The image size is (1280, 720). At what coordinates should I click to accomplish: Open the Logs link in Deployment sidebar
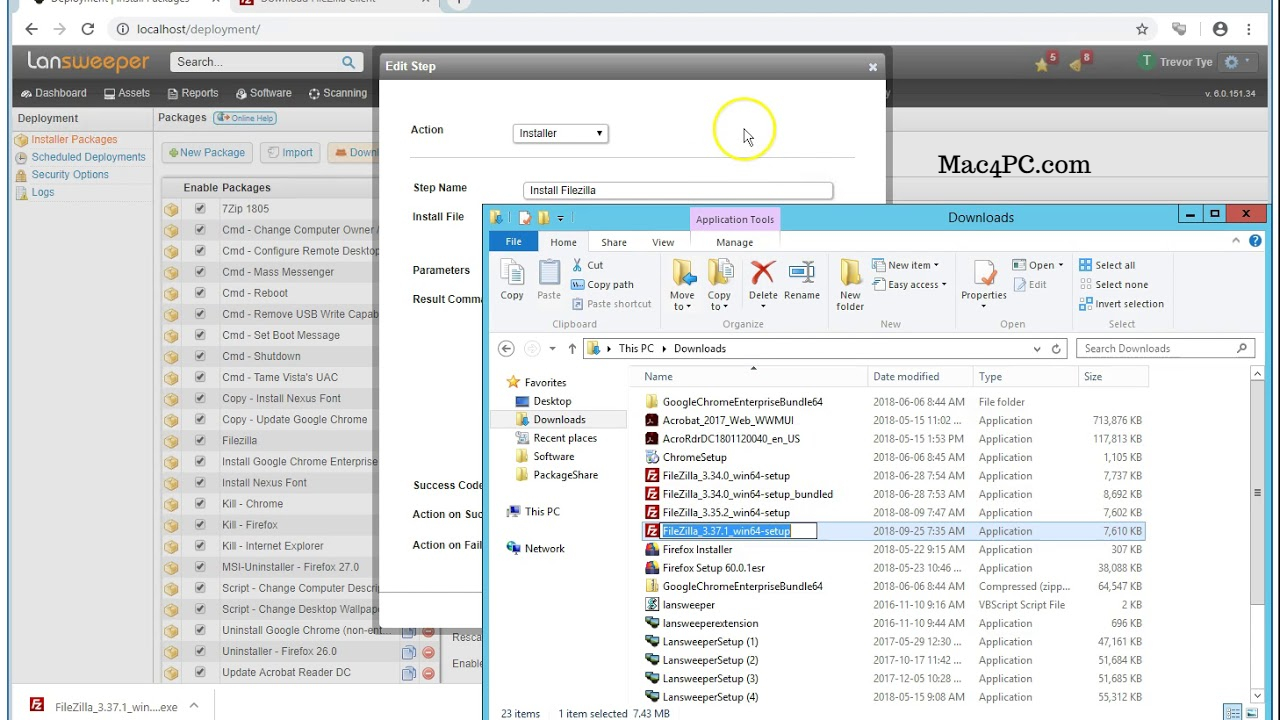coord(43,192)
